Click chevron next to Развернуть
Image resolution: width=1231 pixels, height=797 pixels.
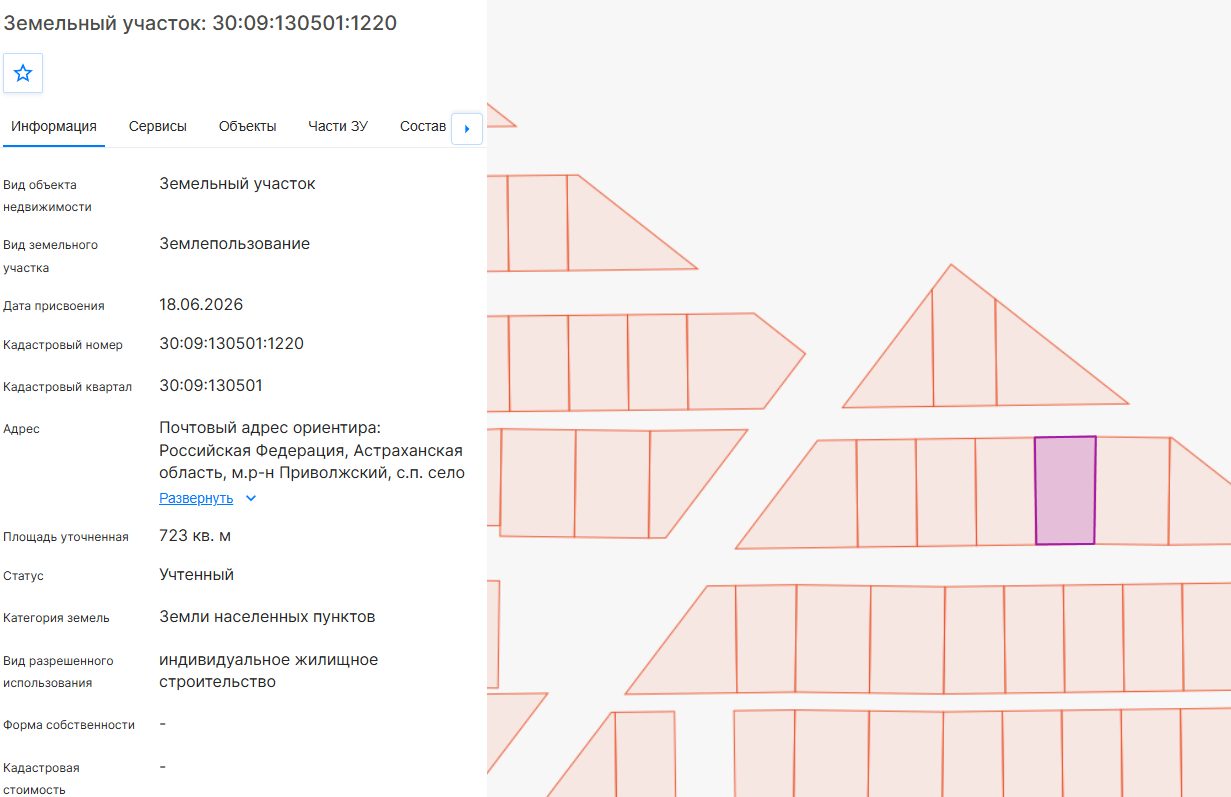pyautogui.click(x=251, y=498)
